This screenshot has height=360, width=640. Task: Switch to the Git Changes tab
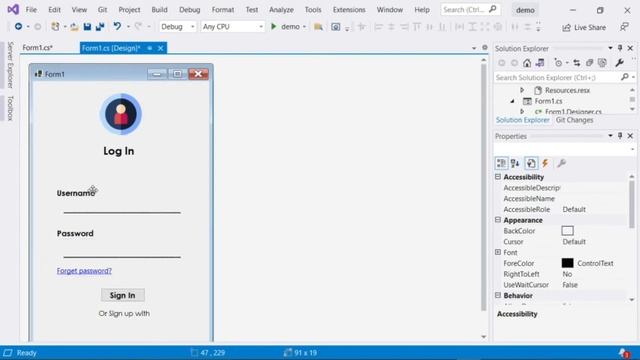pyautogui.click(x=574, y=120)
